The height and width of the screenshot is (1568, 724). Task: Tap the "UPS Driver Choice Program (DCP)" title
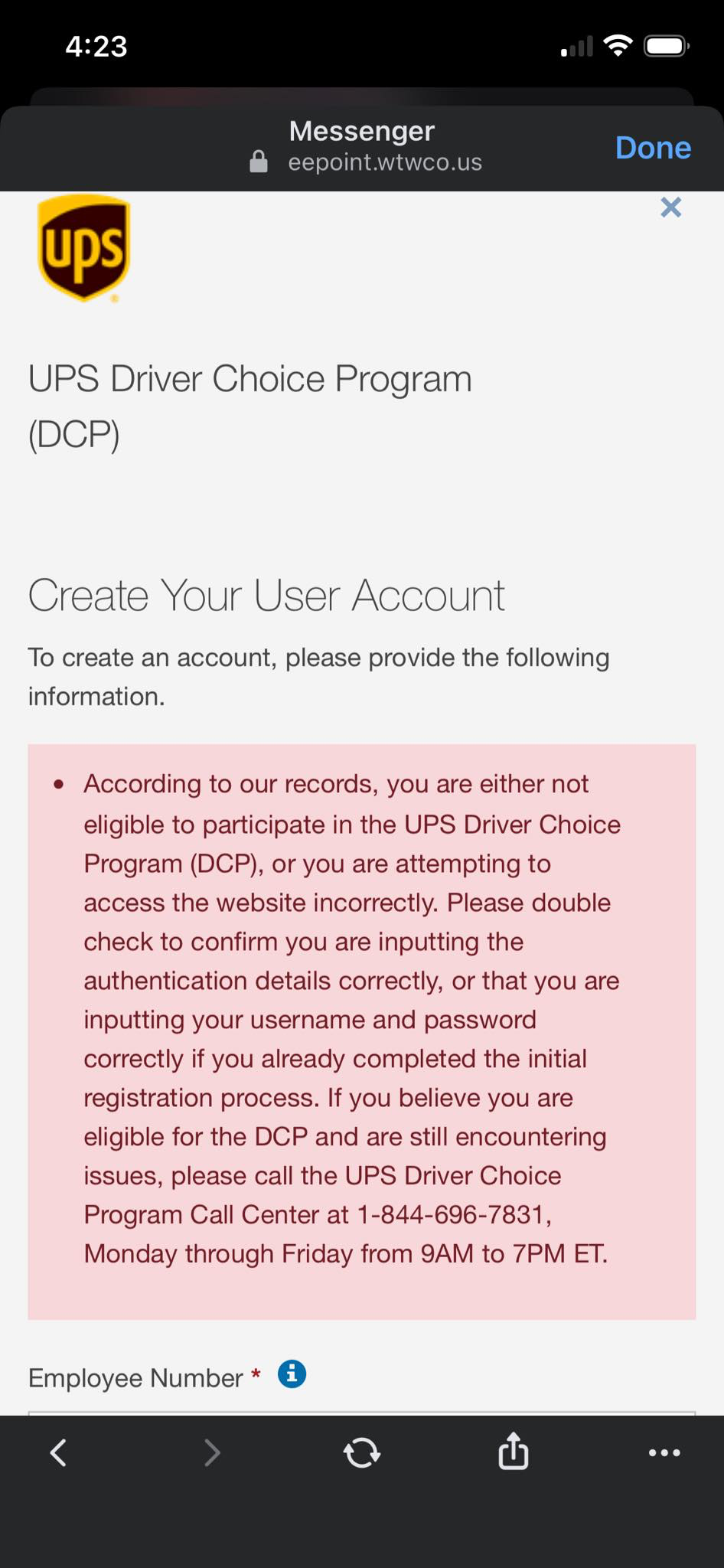click(x=249, y=406)
